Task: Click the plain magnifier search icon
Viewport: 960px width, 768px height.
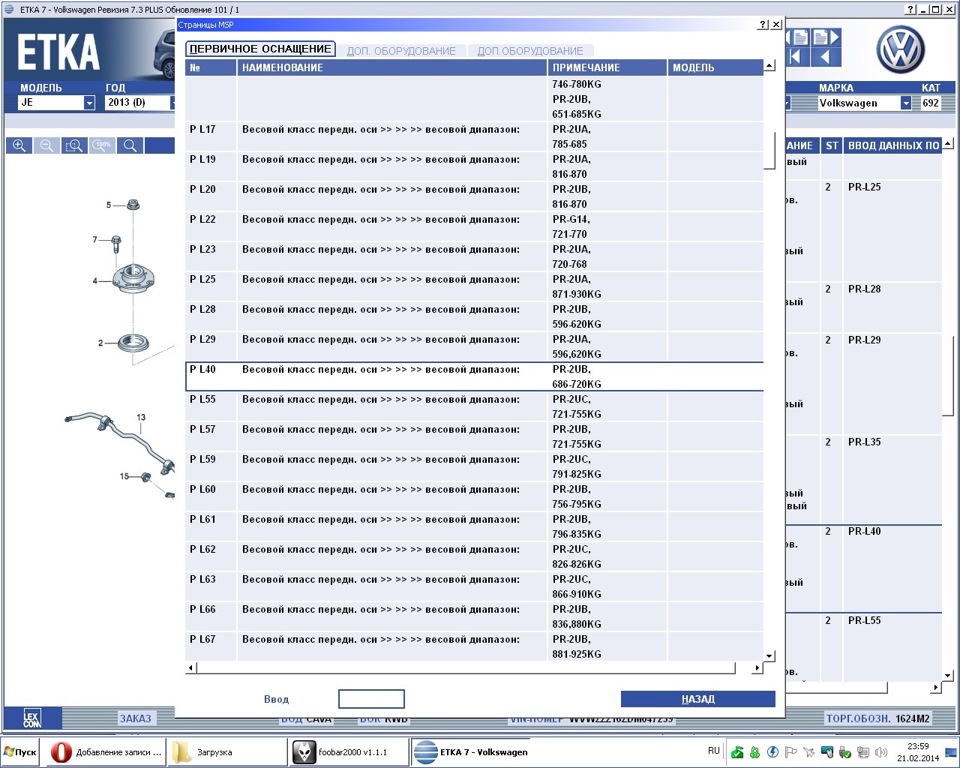Action: tap(130, 146)
